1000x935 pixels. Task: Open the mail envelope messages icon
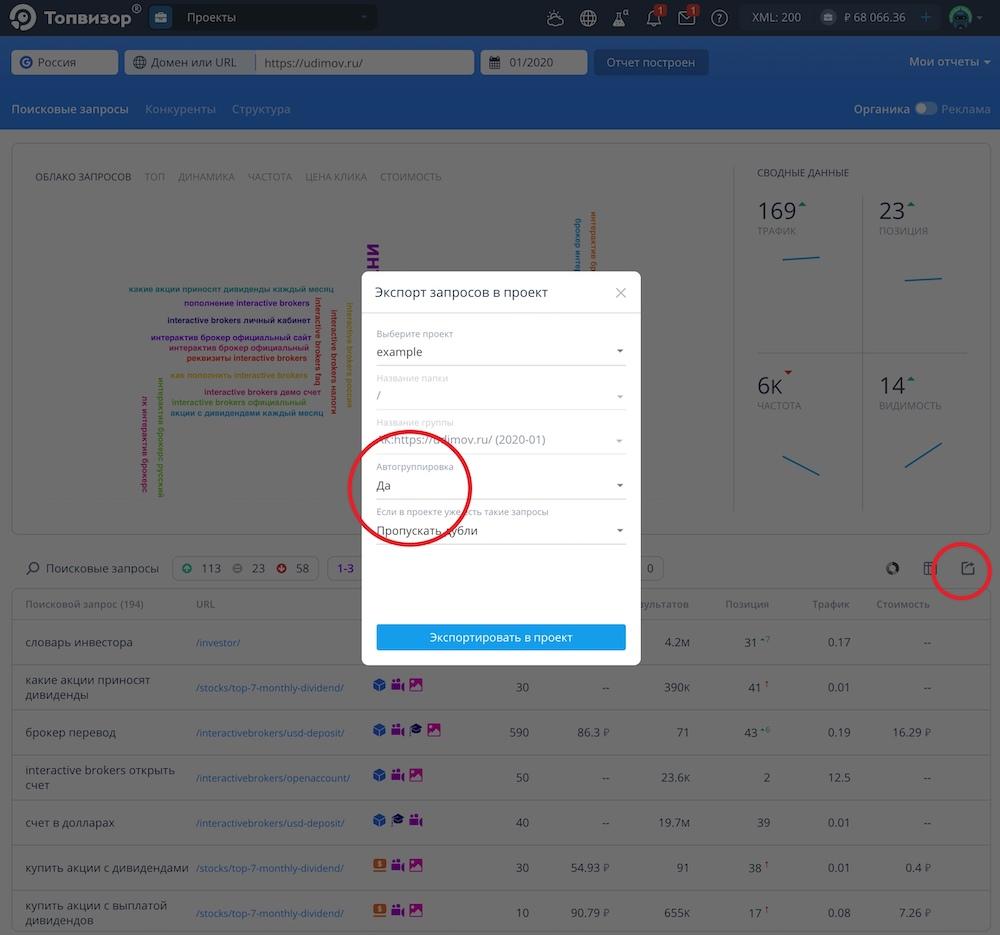coord(686,18)
